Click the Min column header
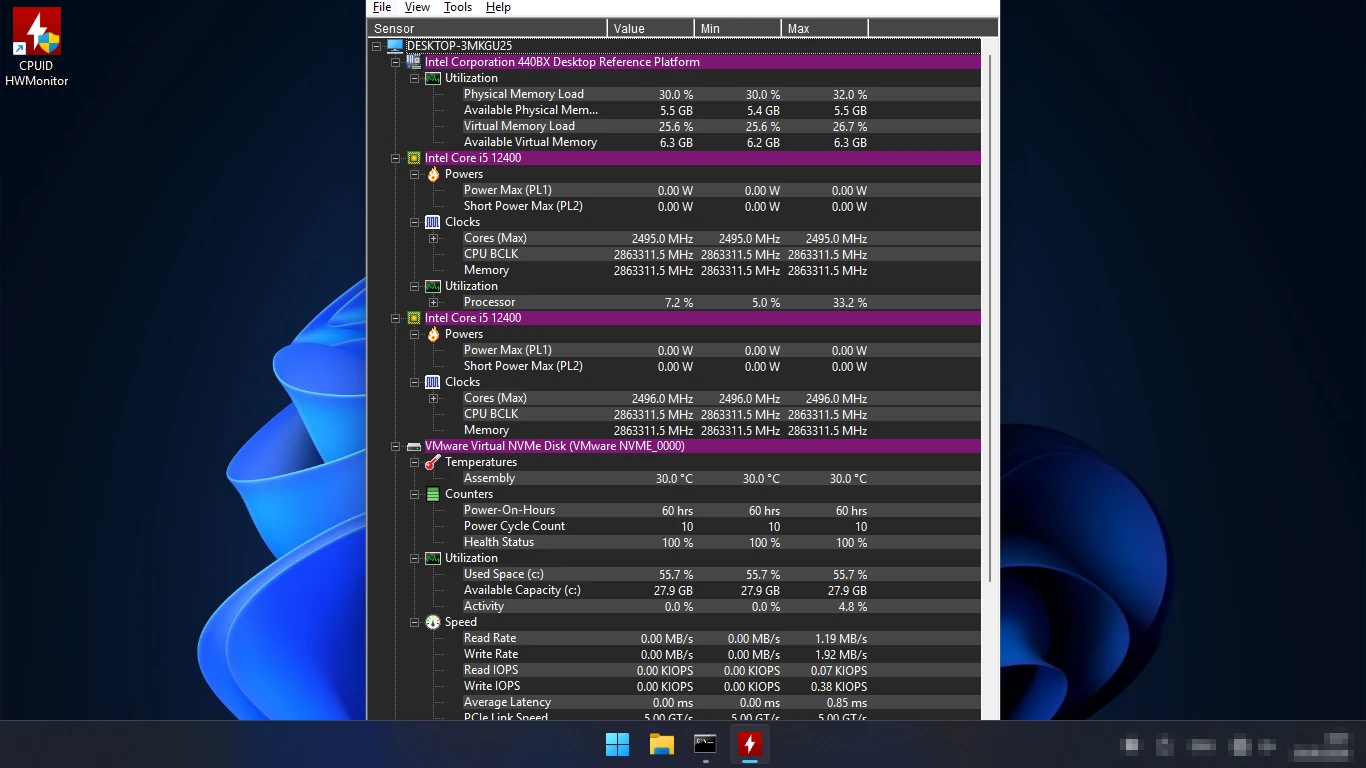 click(x=738, y=28)
